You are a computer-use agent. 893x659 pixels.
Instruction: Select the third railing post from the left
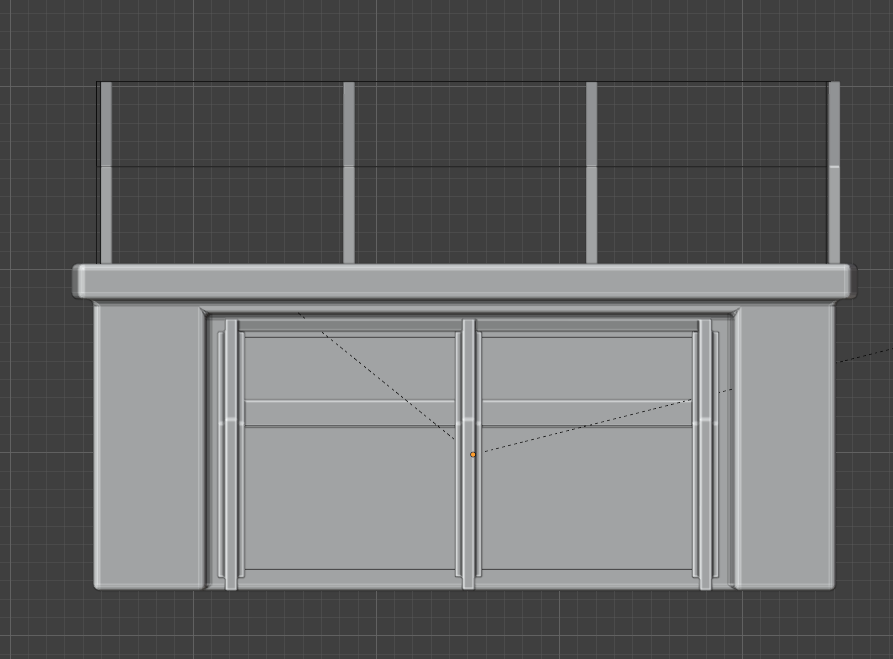591,173
